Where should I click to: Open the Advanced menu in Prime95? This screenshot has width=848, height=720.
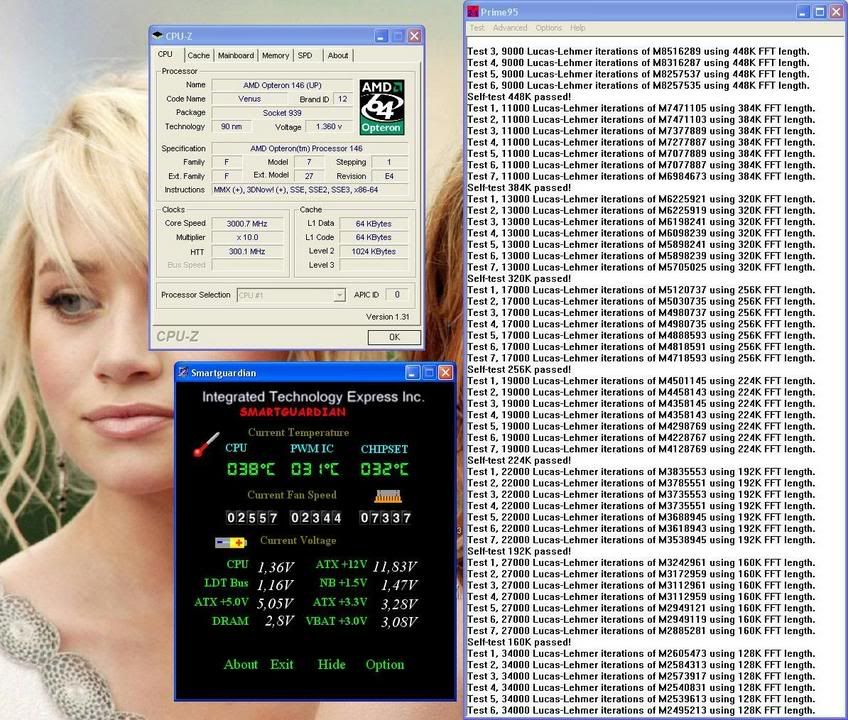[x=510, y=28]
